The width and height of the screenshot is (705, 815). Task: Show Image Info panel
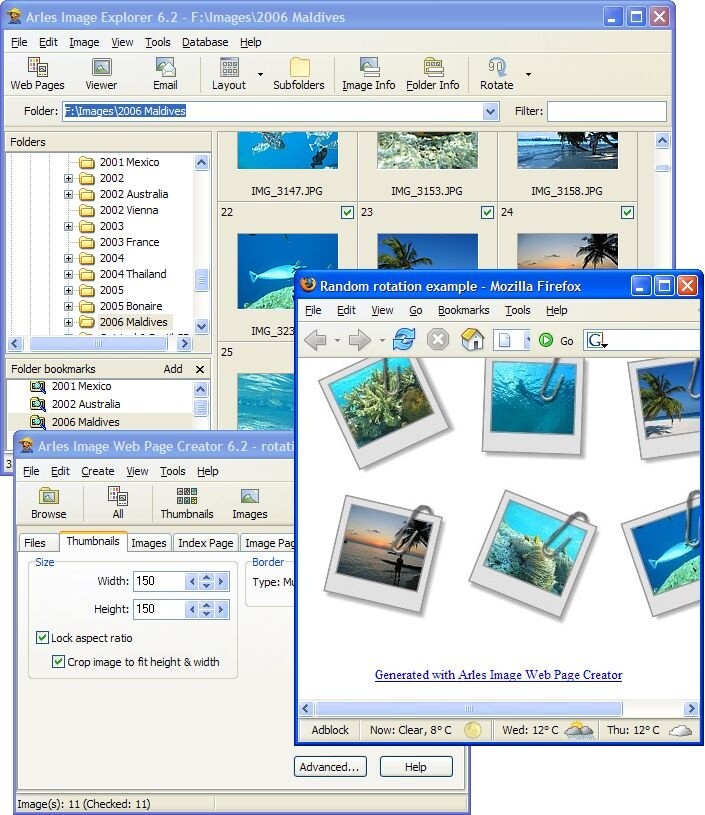369,74
